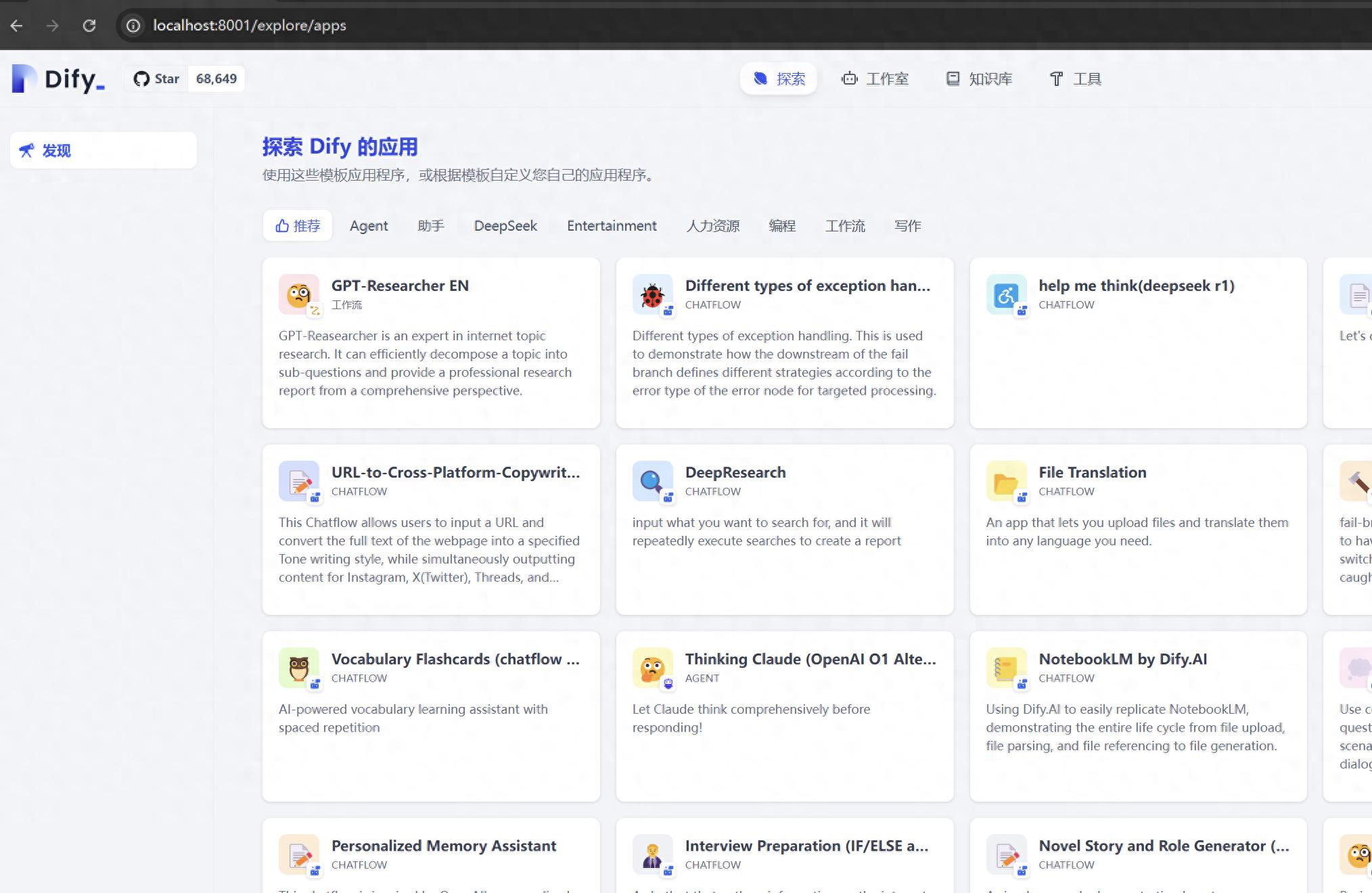
Task: Open the File Translation app title
Action: coord(1093,472)
